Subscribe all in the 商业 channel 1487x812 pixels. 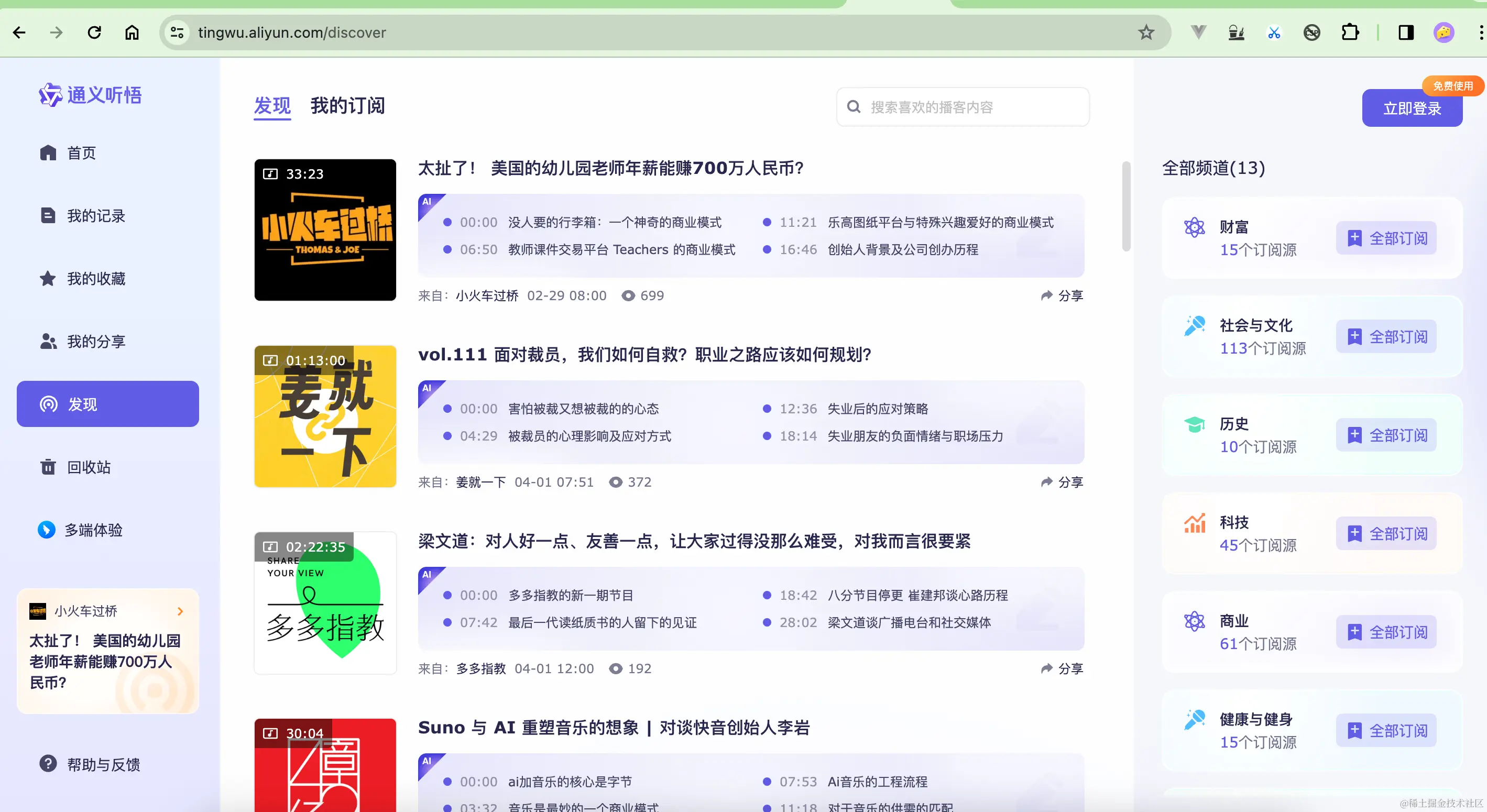click(x=1386, y=632)
